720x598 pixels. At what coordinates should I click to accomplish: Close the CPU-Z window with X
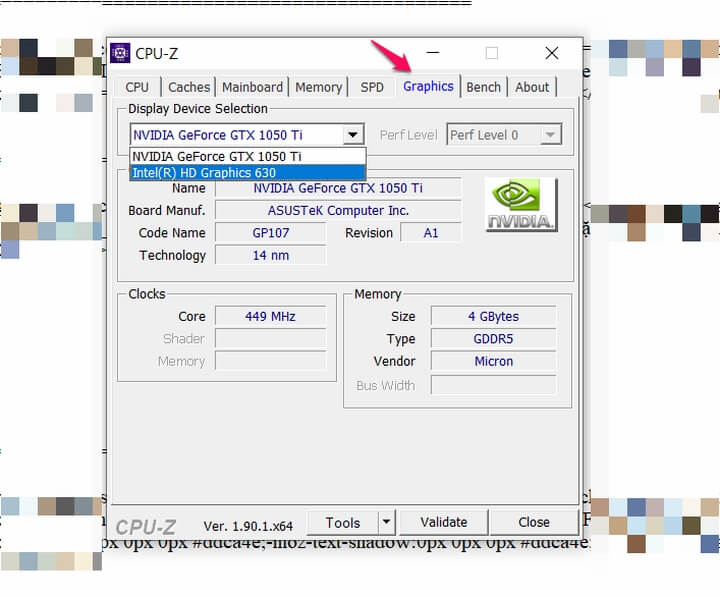point(552,53)
